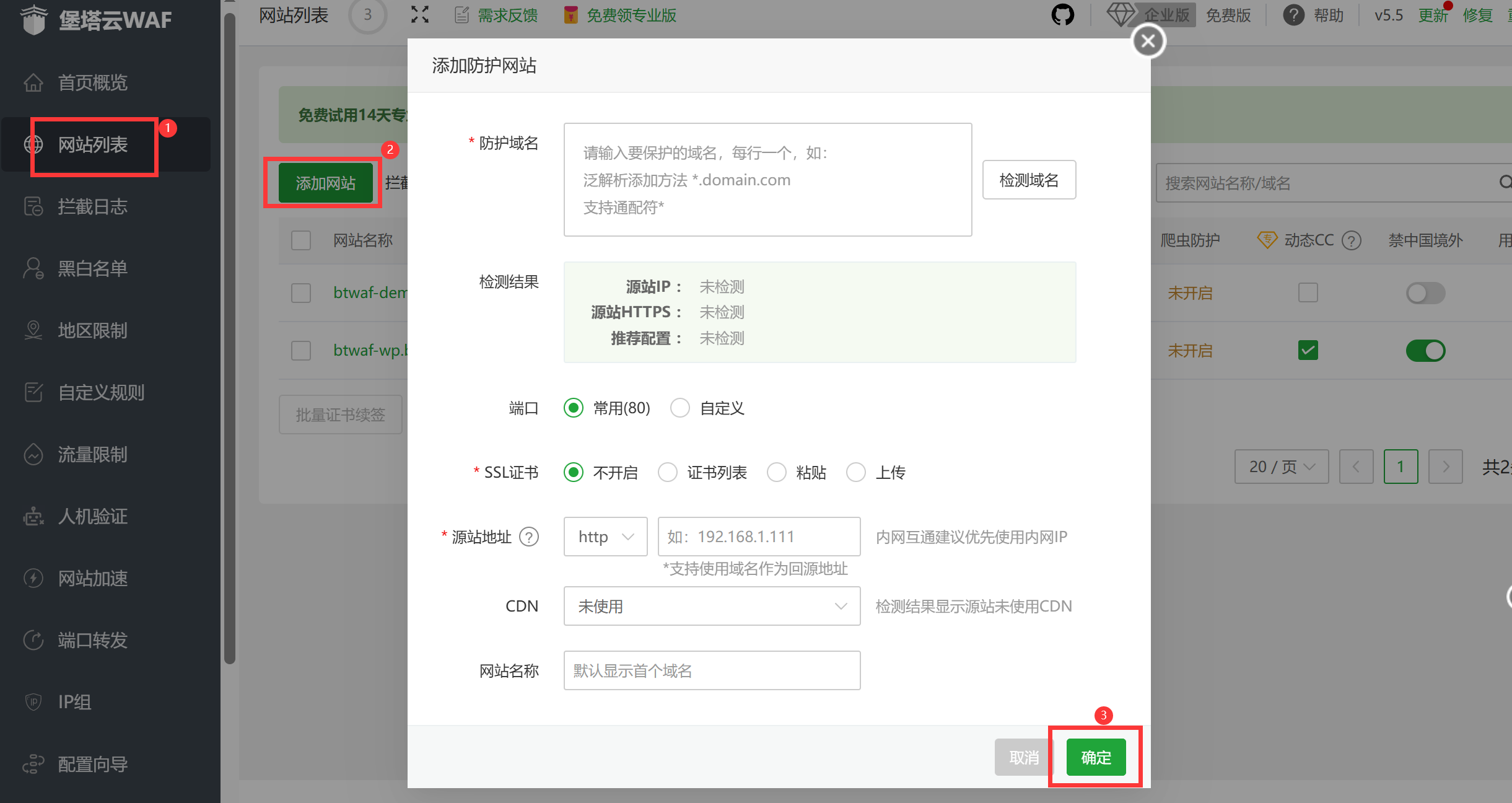Click the 免费版 label

pos(1228,15)
